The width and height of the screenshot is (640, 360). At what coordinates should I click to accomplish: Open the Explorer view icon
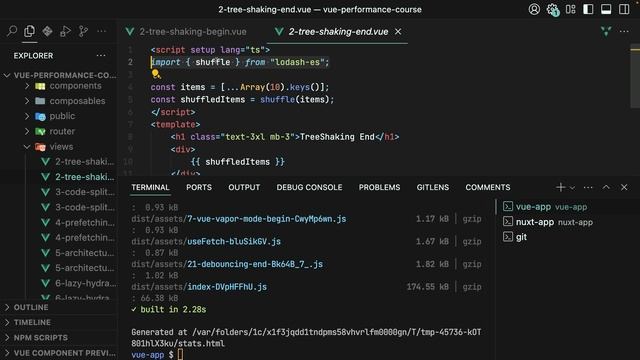click(29, 31)
